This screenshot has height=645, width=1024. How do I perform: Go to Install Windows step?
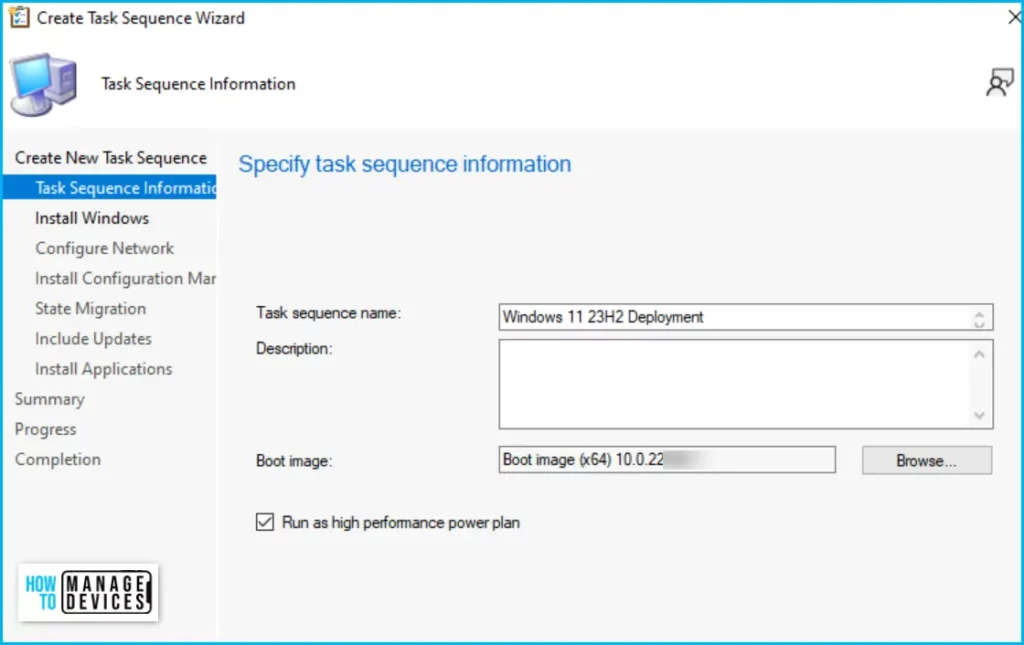click(92, 218)
